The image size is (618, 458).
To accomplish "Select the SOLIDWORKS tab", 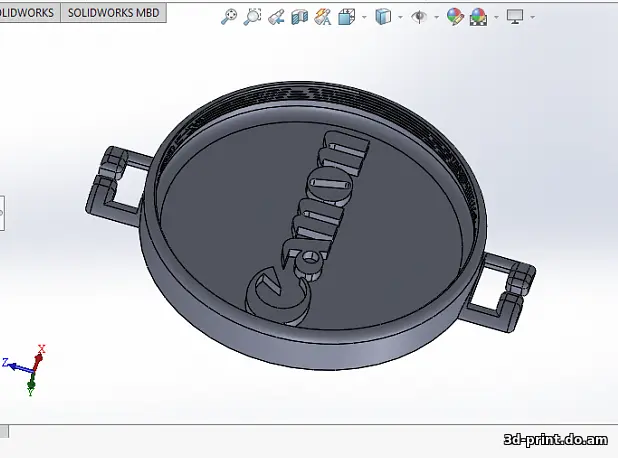I will [29, 12].
